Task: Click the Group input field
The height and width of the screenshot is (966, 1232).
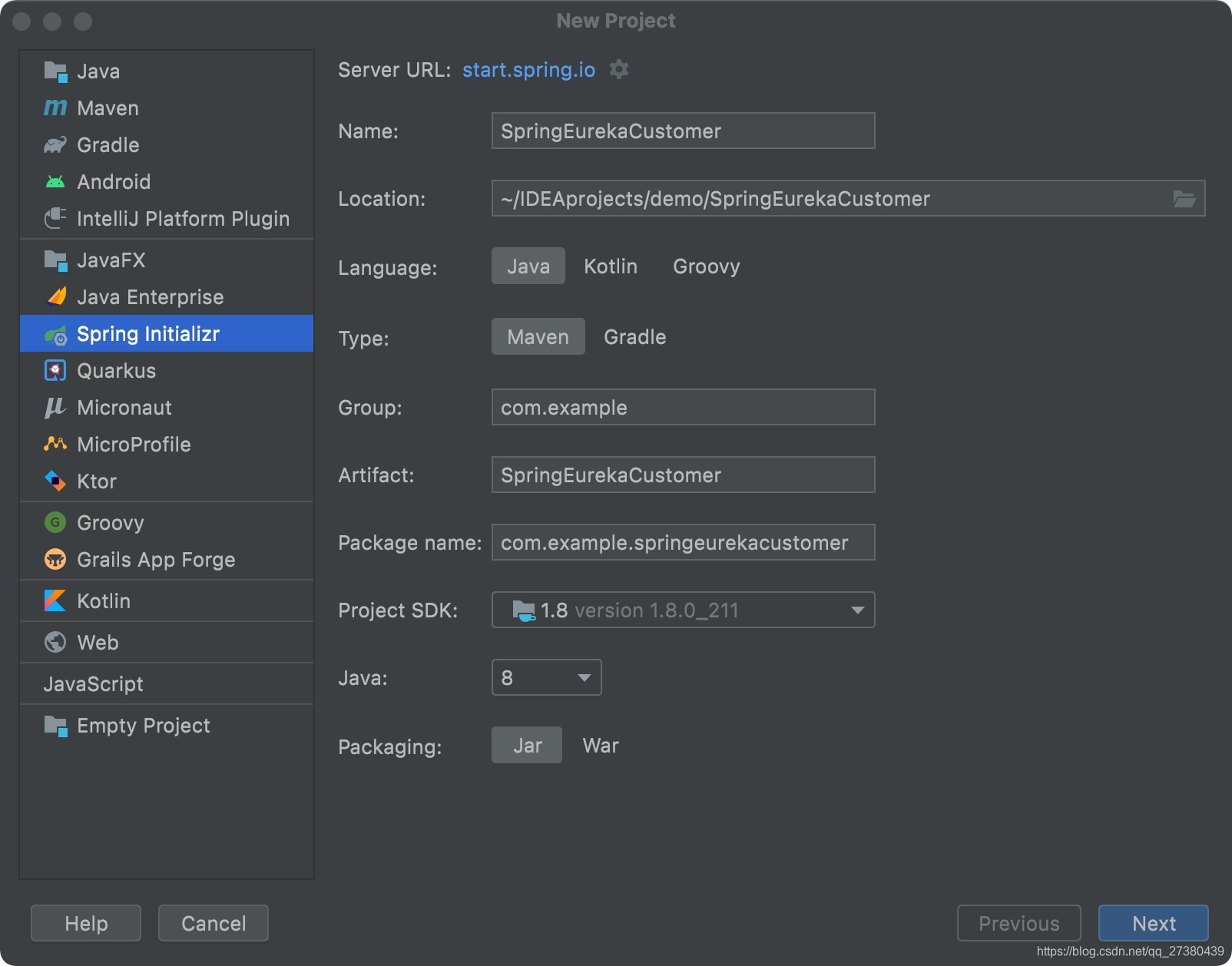Action: pyautogui.click(x=683, y=408)
